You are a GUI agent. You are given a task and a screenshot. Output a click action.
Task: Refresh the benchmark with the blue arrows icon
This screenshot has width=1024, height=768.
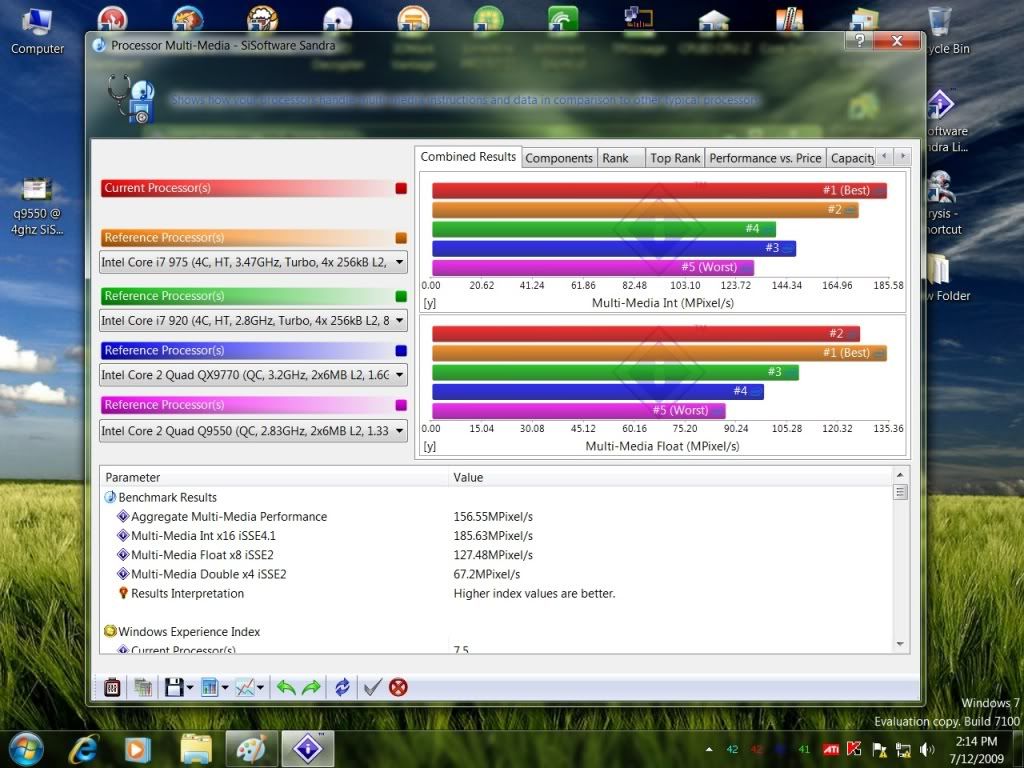[x=342, y=687]
